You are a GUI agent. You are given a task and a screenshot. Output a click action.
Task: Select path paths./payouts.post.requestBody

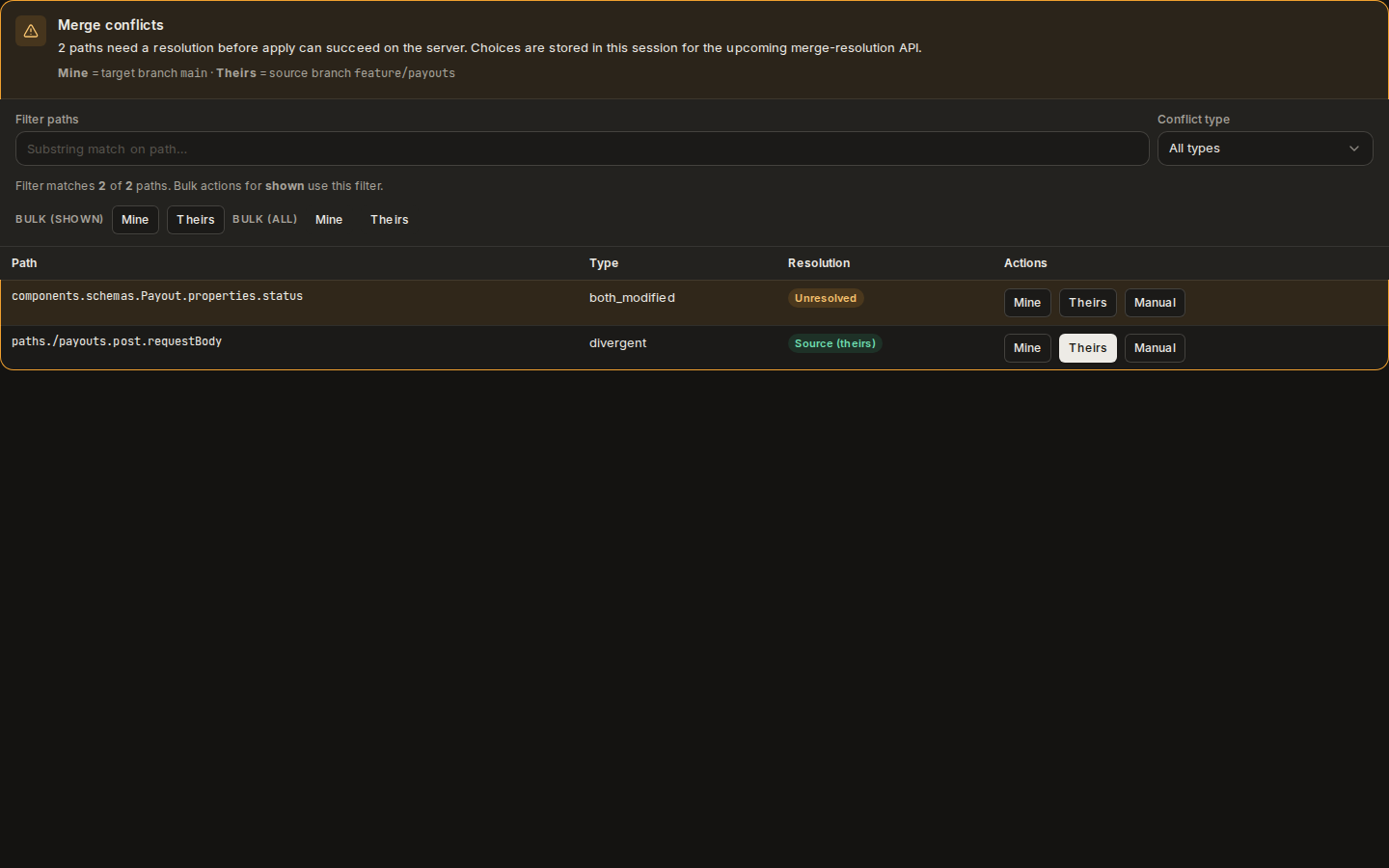117,341
